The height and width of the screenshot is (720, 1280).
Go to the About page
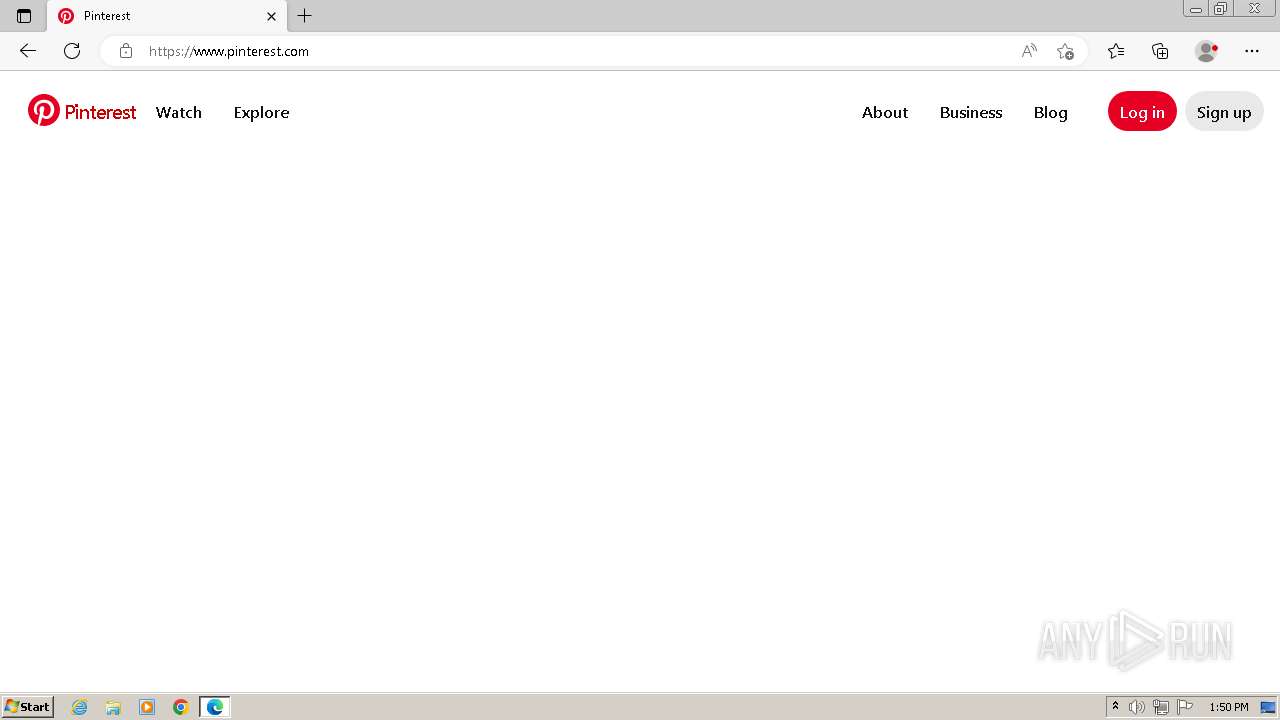click(x=885, y=112)
